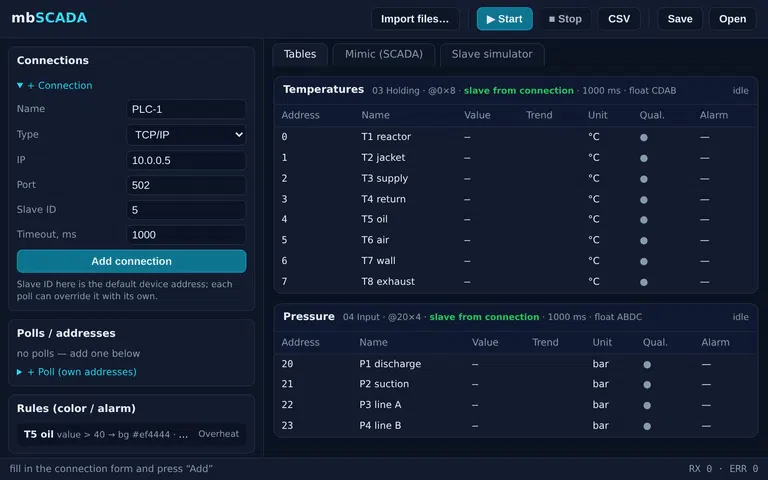Click the Slave ID input field
This screenshot has height=480, width=768.
tap(186, 210)
